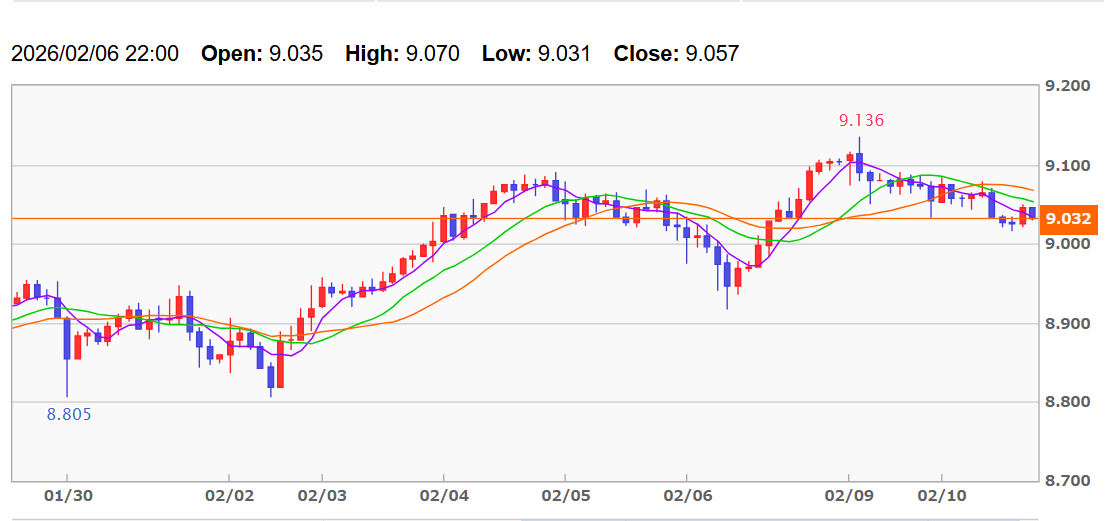This screenshot has height=521, width=1111.
Task: Click the 2026/02/06 22:00 timestamp in header
Action: [x=95, y=54]
